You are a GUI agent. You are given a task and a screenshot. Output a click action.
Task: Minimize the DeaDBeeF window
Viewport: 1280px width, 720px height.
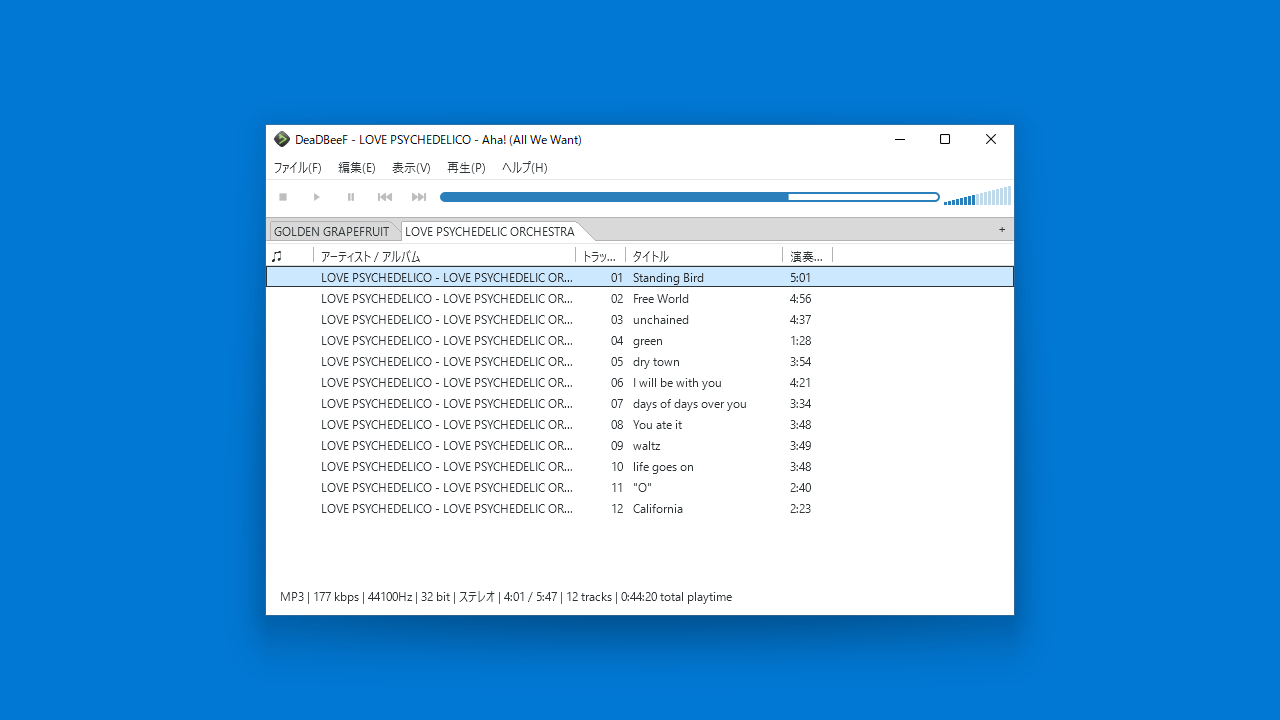click(900, 139)
